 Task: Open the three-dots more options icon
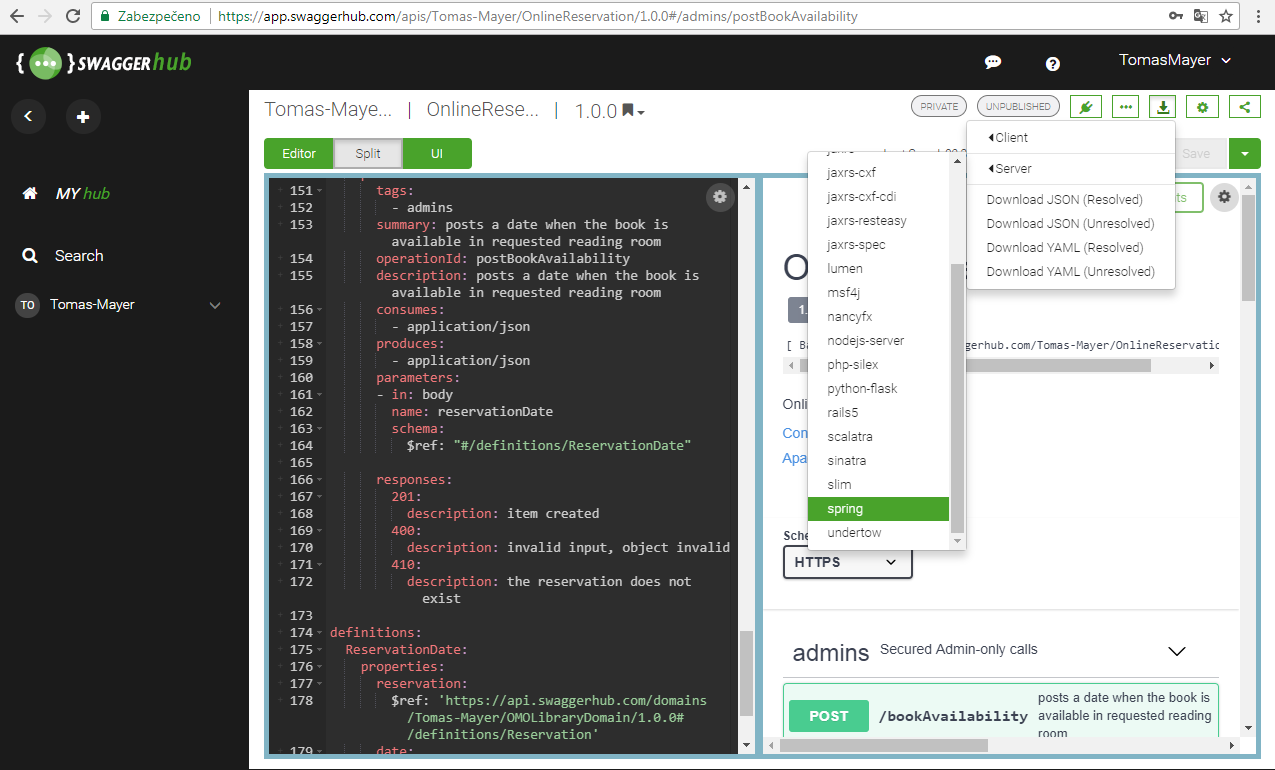pyautogui.click(x=1125, y=107)
